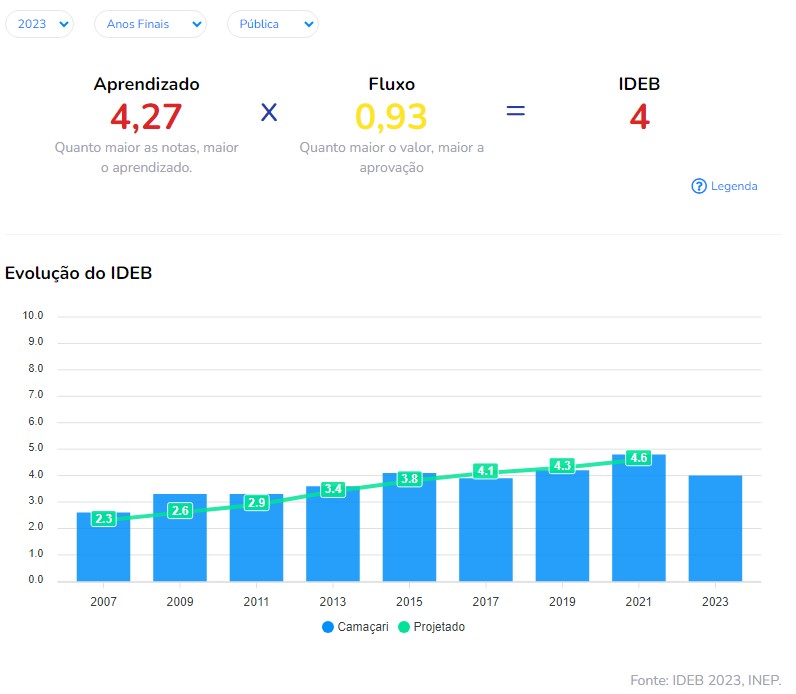Open the Legenda link text
This screenshot has height=694, width=796.
click(734, 186)
